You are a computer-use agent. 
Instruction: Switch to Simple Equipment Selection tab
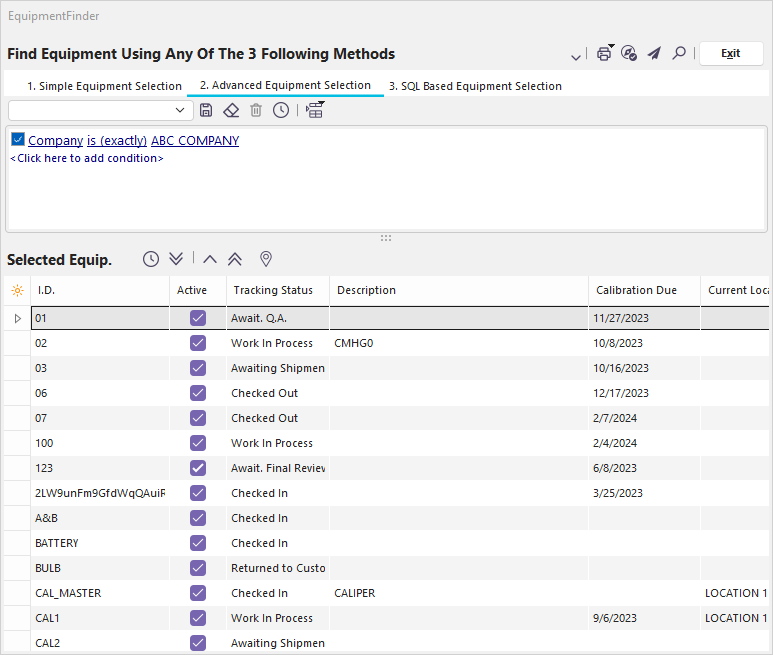(x=104, y=86)
